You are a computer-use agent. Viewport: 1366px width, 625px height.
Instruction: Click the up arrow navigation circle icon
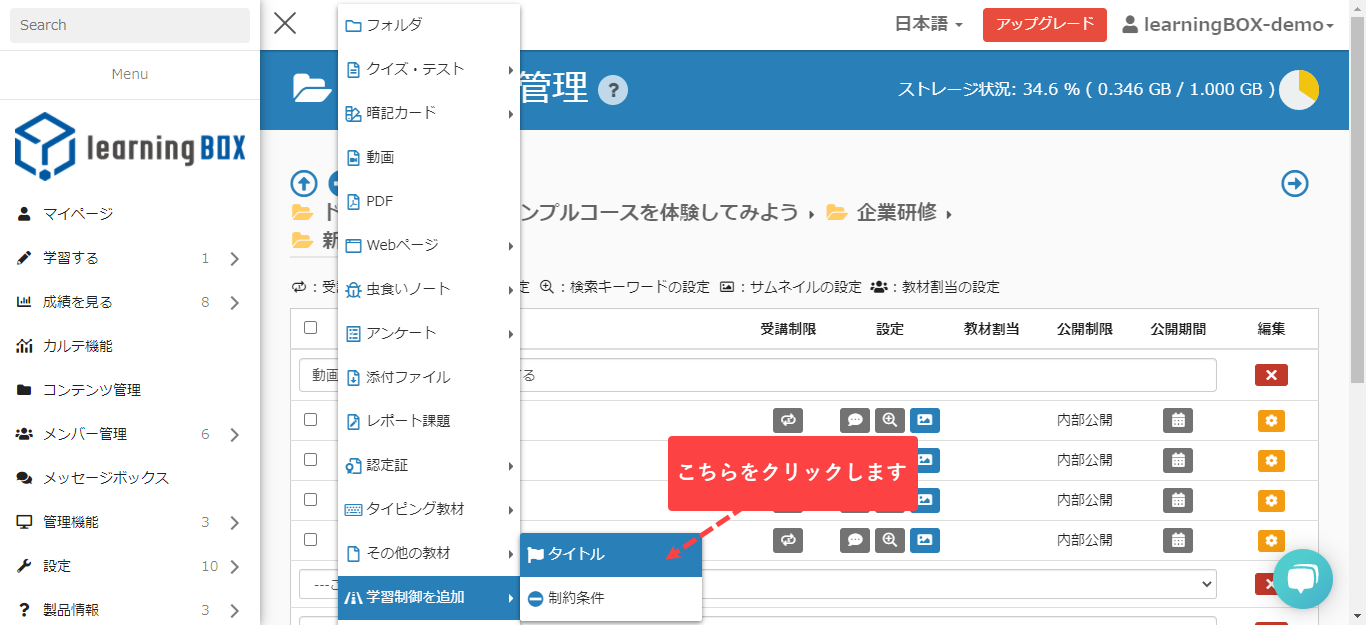(x=304, y=183)
